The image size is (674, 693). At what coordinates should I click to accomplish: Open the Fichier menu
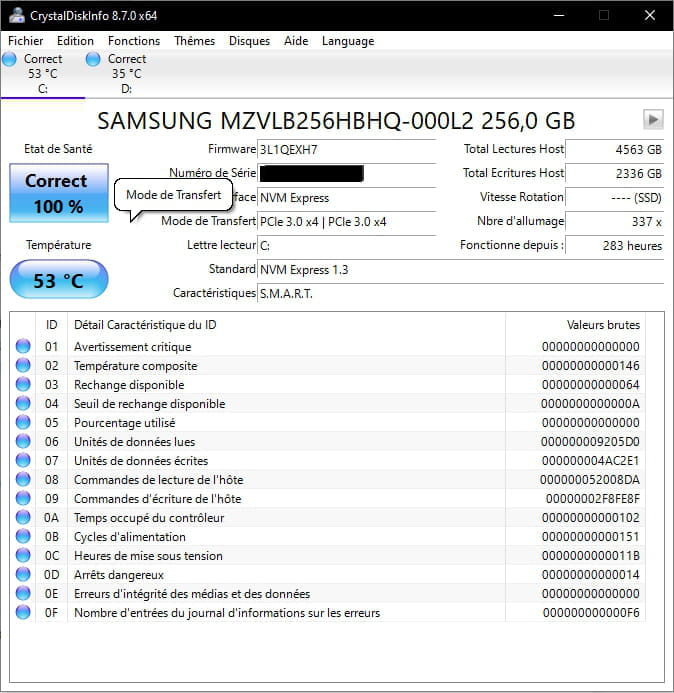point(26,41)
